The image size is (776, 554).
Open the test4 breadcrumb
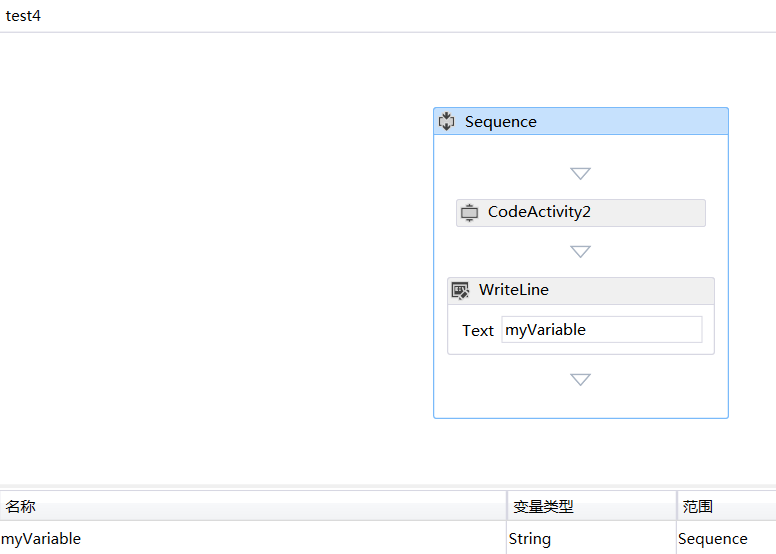pos(23,16)
